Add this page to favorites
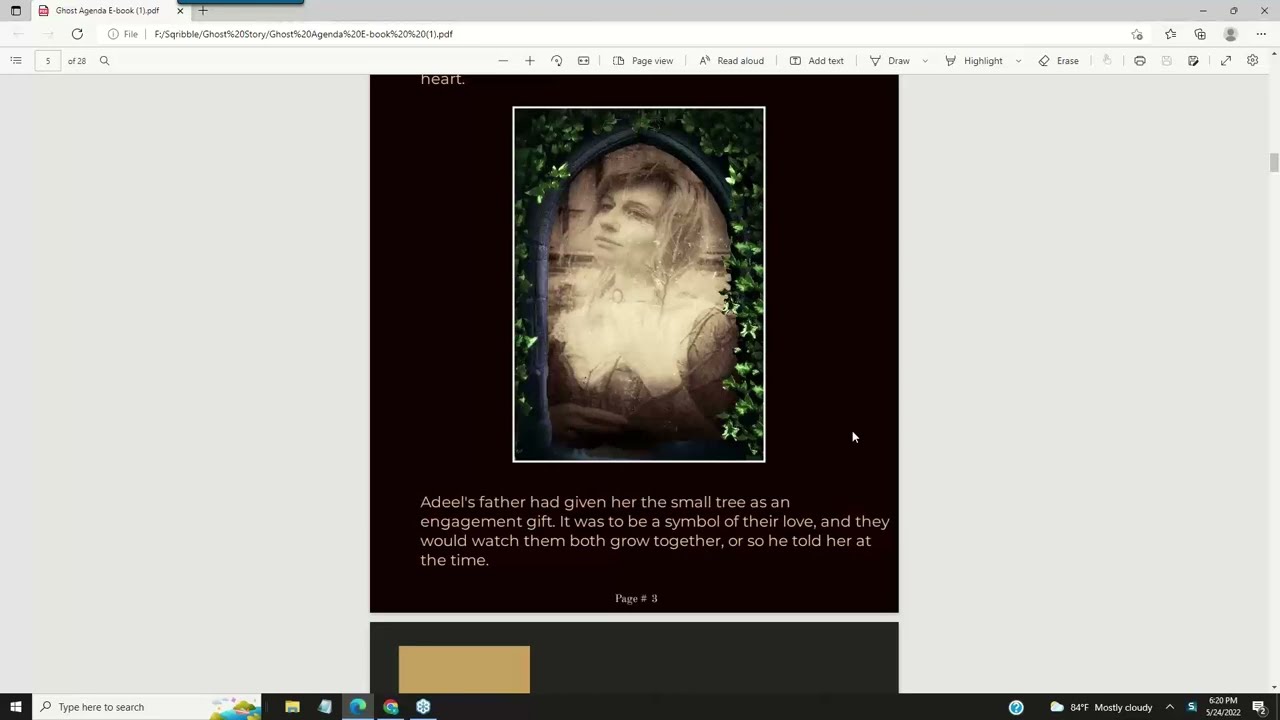The height and width of the screenshot is (720, 1280). point(1137,34)
